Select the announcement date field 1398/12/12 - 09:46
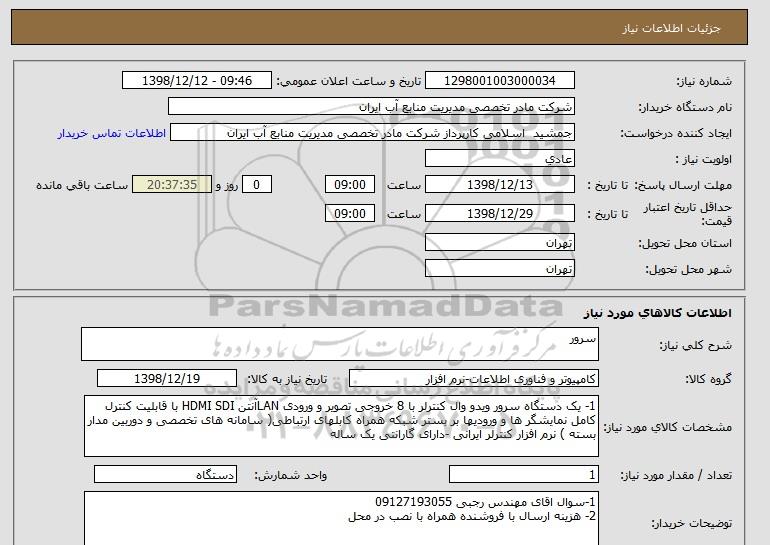Image resolution: width=770 pixels, height=545 pixels. (196, 81)
